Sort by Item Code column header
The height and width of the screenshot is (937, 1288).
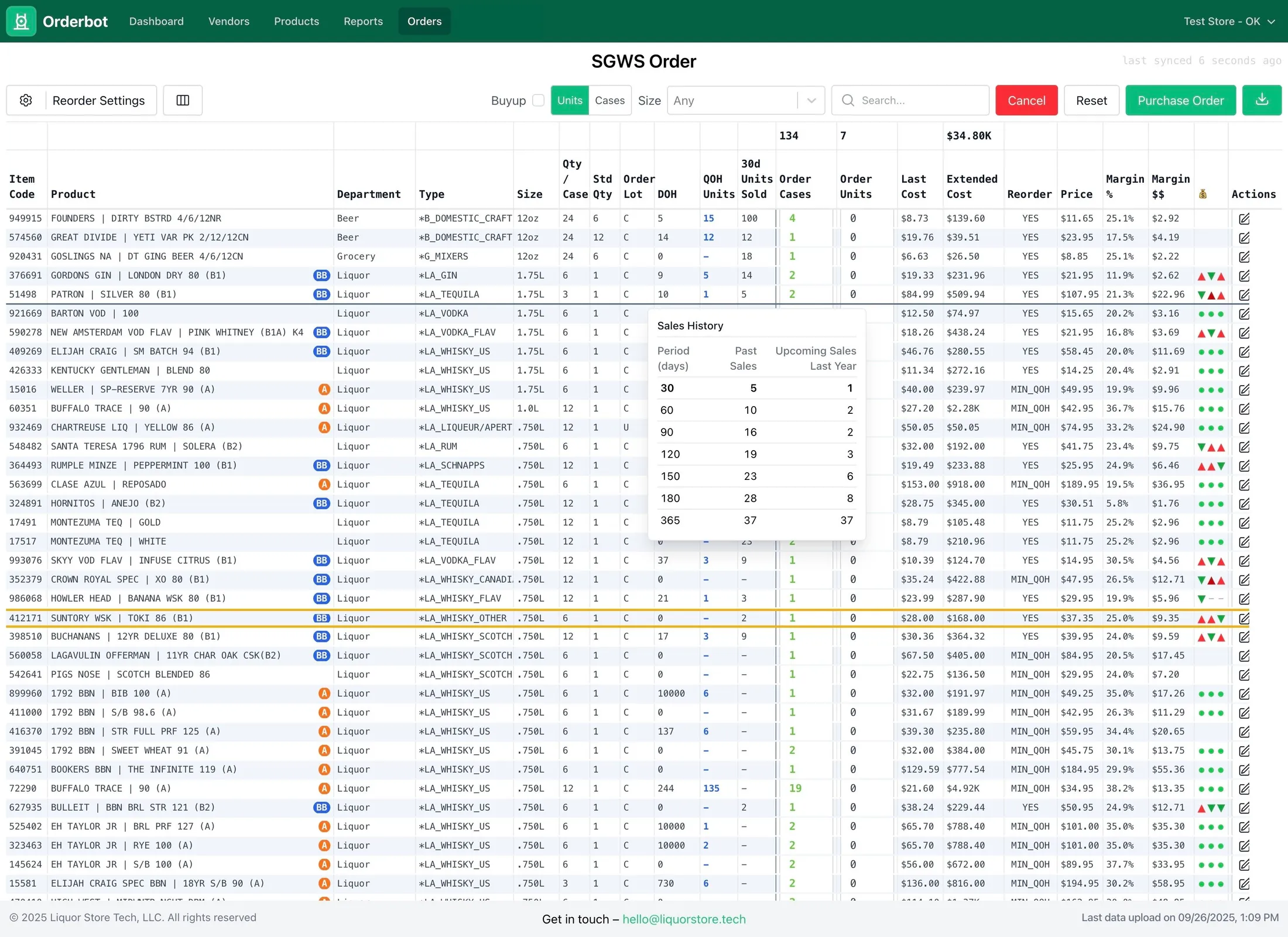pyautogui.click(x=22, y=187)
